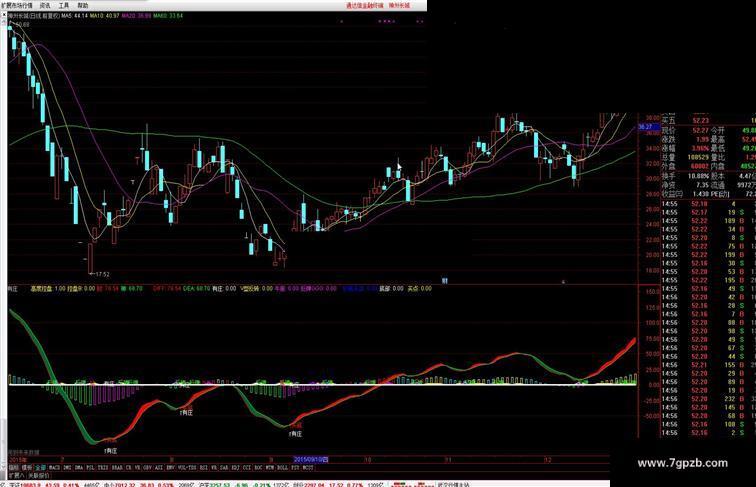The image size is (756, 487).
Task: Close chart pane with small x icon
Action: (x=4, y=16)
